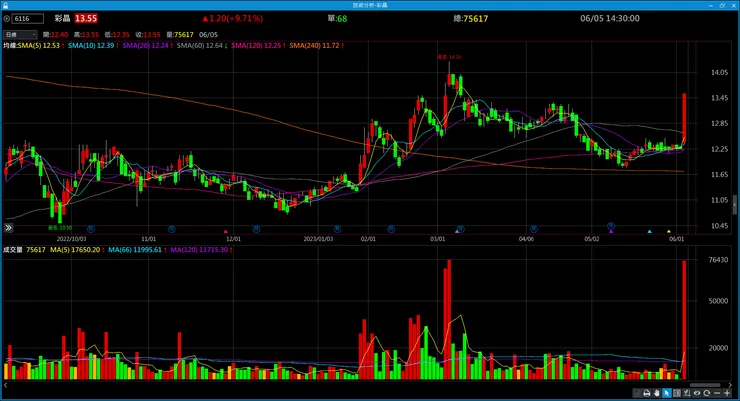Click the first dimmed icon in bottom toolbar

(x=636, y=393)
